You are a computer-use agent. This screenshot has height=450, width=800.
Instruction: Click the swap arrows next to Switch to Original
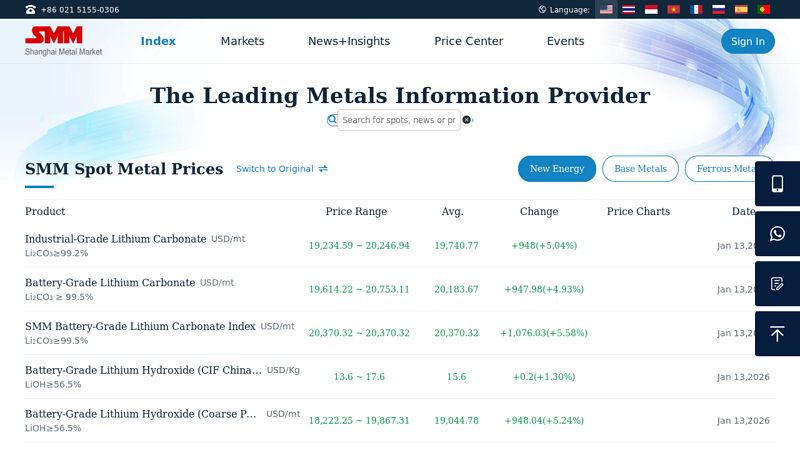click(323, 169)
